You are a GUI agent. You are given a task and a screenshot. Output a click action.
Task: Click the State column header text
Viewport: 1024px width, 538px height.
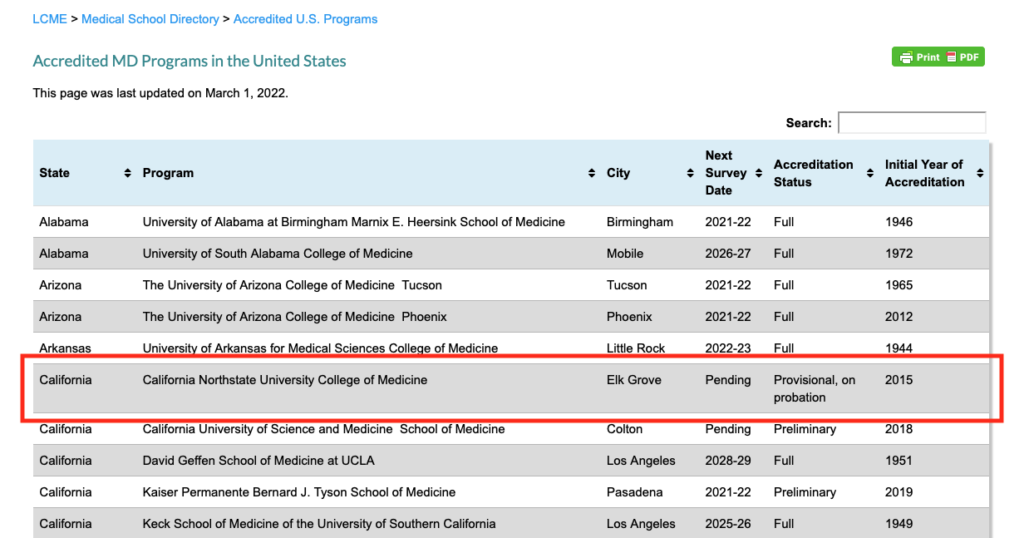point(54,173)
